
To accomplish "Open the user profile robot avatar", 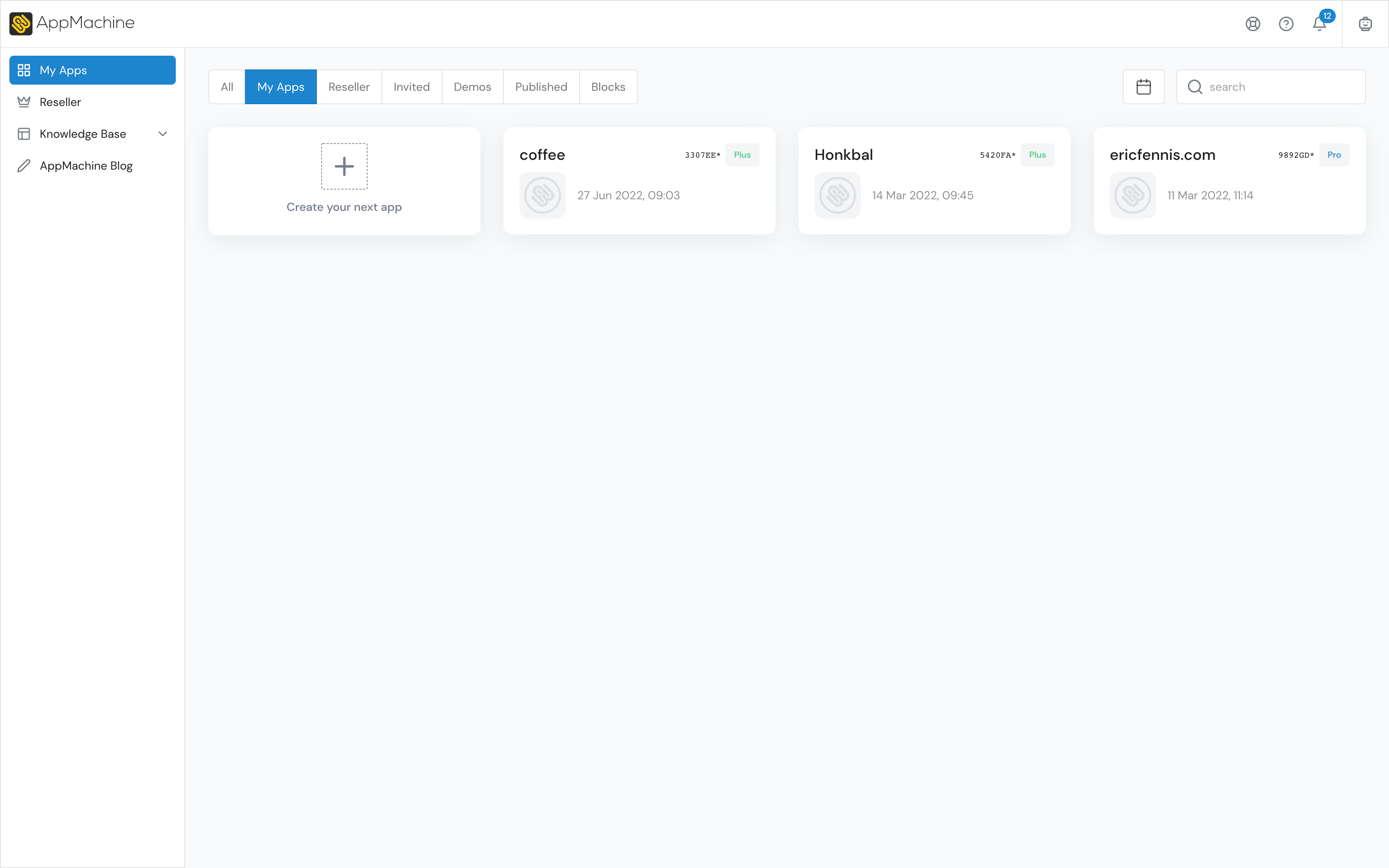I will point(1365,24).
